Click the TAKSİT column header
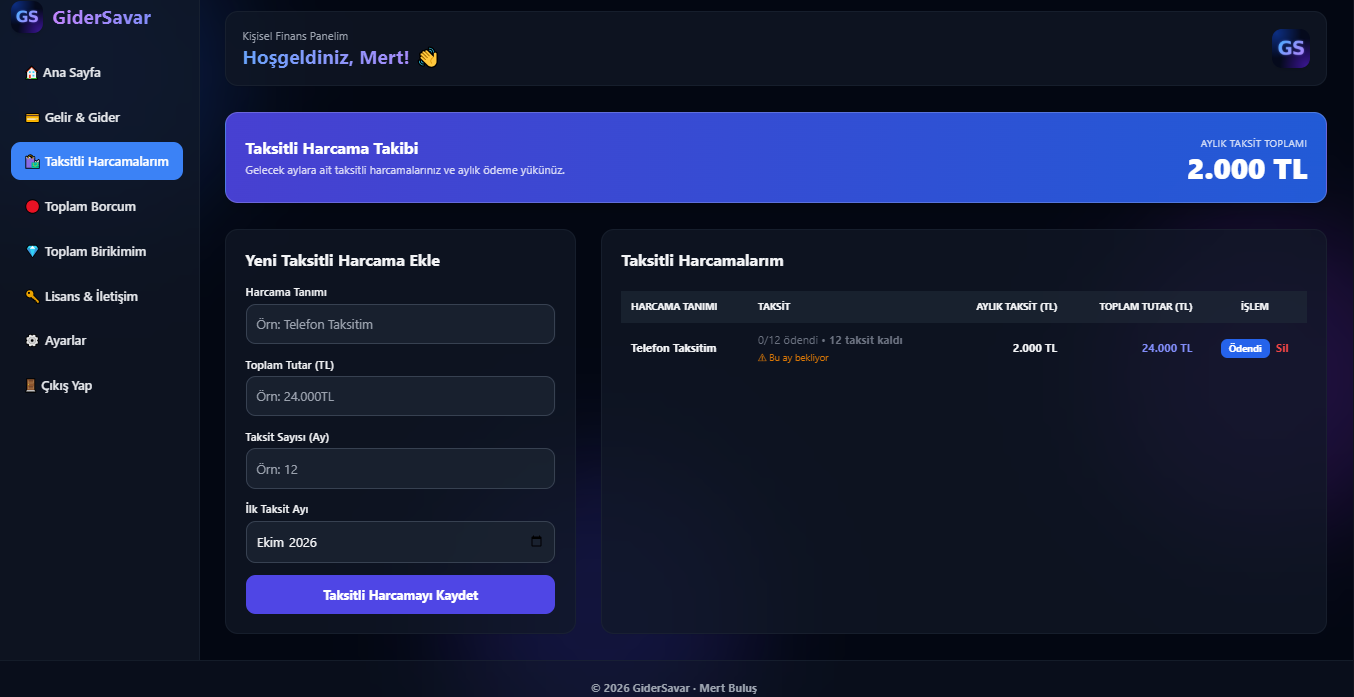Image resolution: width=1354 pixels, height=697 pixels. [x=774, y=307]
